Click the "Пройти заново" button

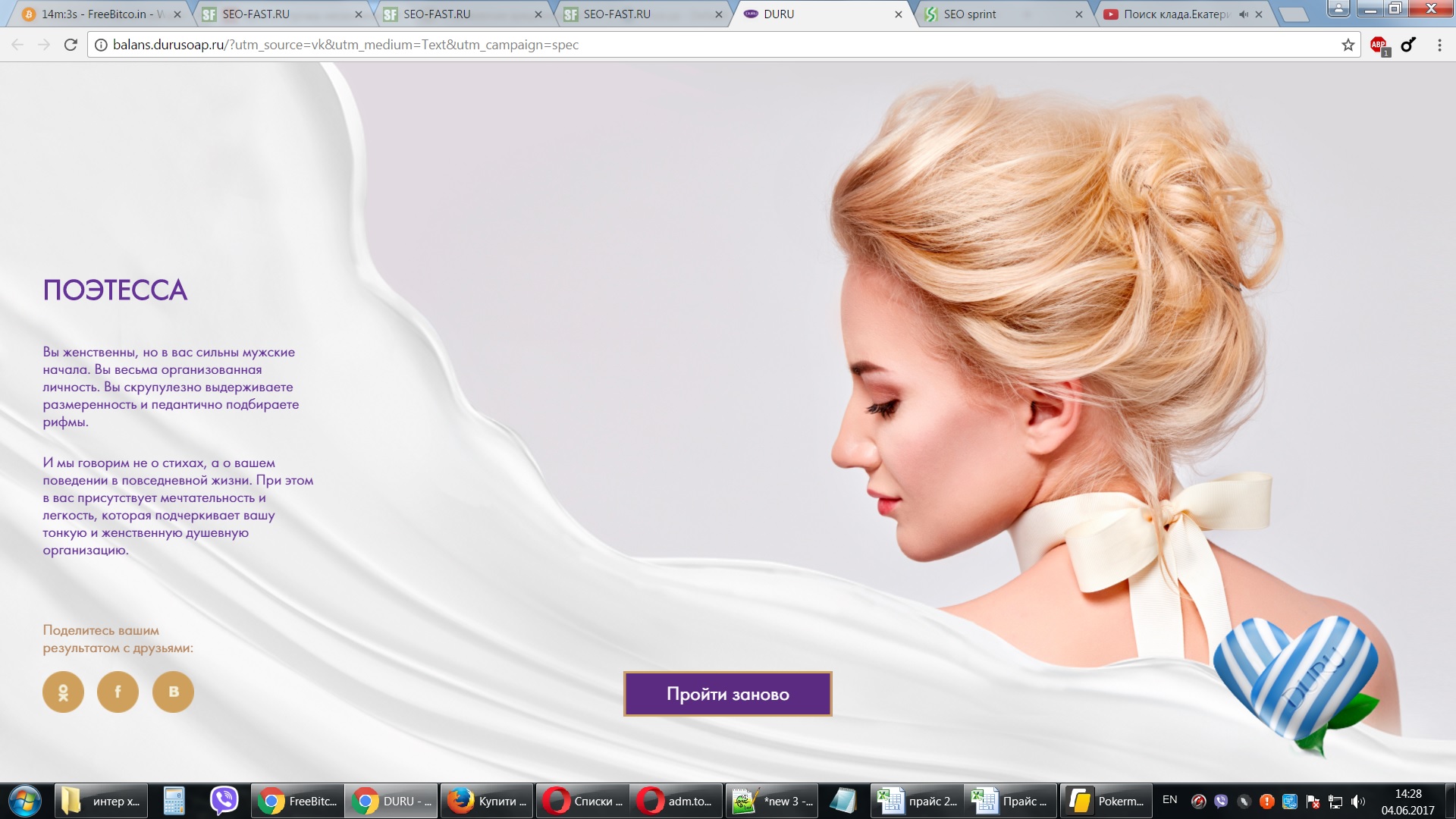[727, 694]
